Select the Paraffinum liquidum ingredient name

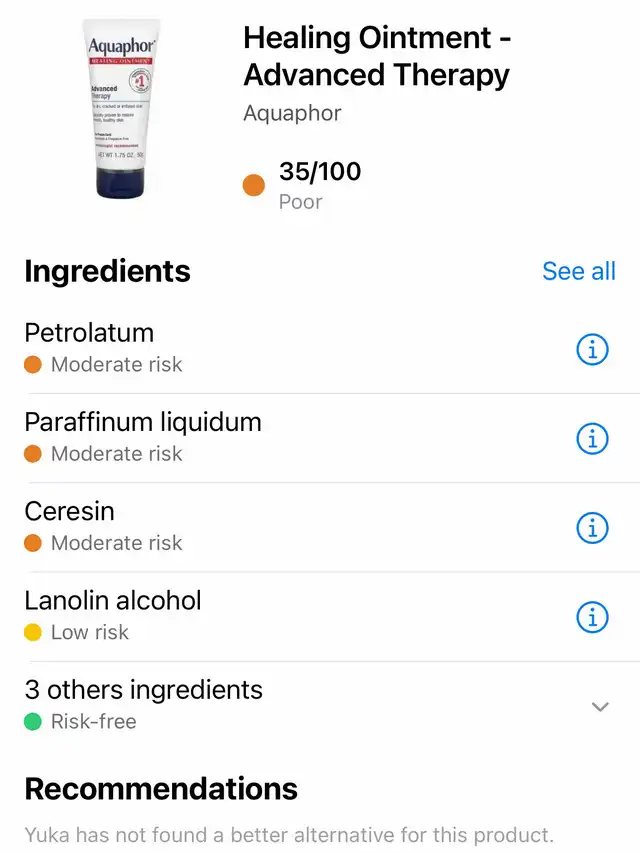tap(143, 422)
